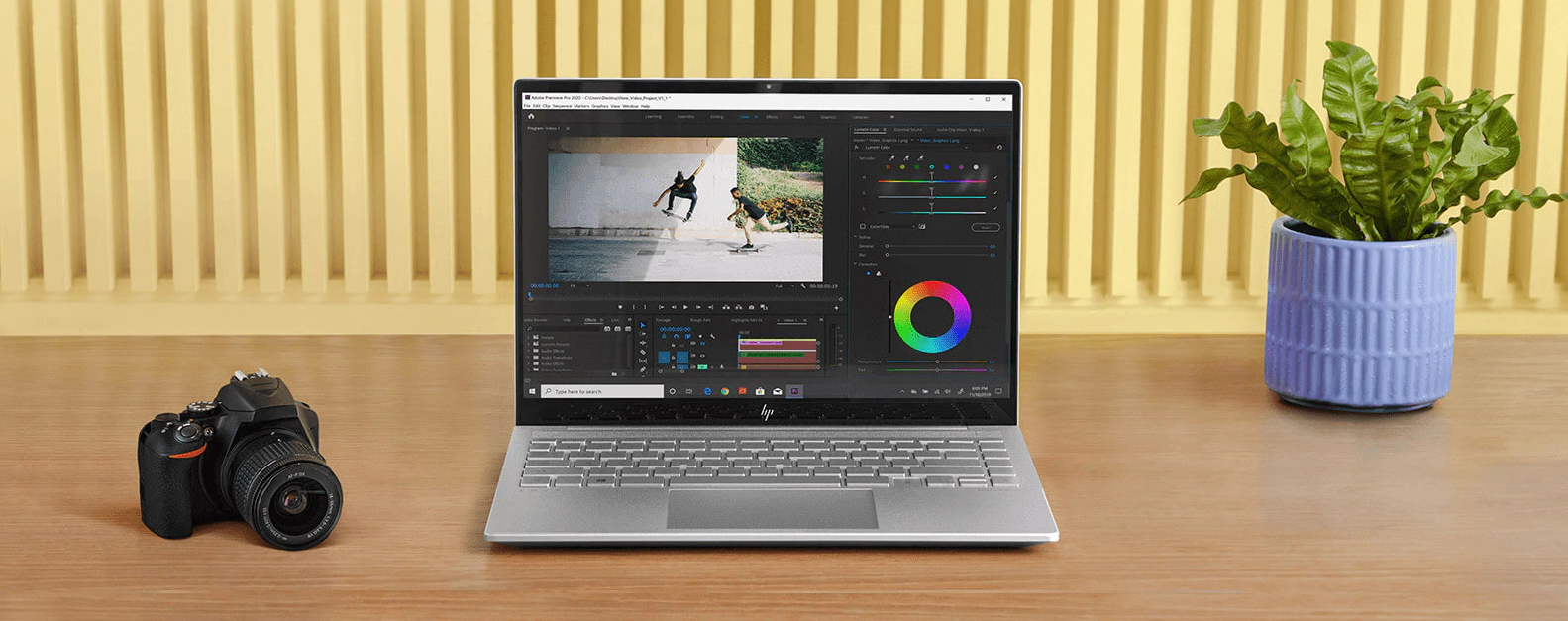Switch to the Editing workspace
This screenshot has height=621, width=1568.
coord(716,117)
